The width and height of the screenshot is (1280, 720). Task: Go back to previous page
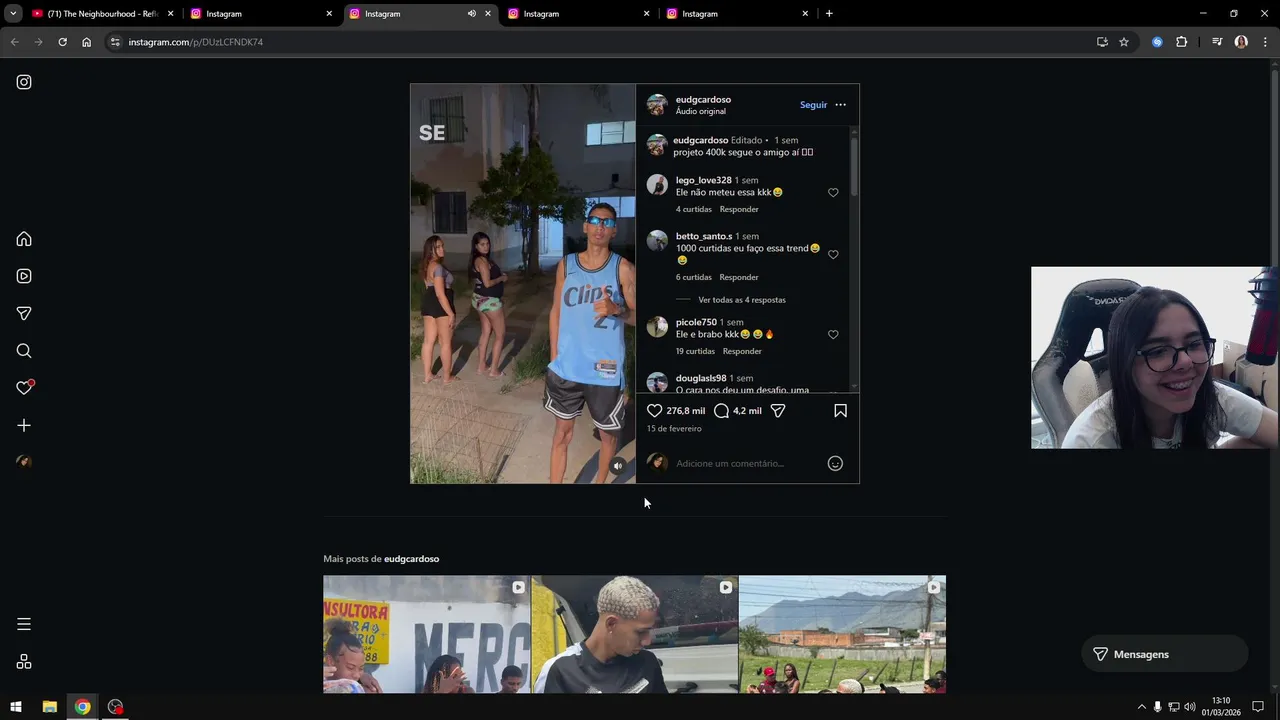pyautogui.click(x=14, y=42)
